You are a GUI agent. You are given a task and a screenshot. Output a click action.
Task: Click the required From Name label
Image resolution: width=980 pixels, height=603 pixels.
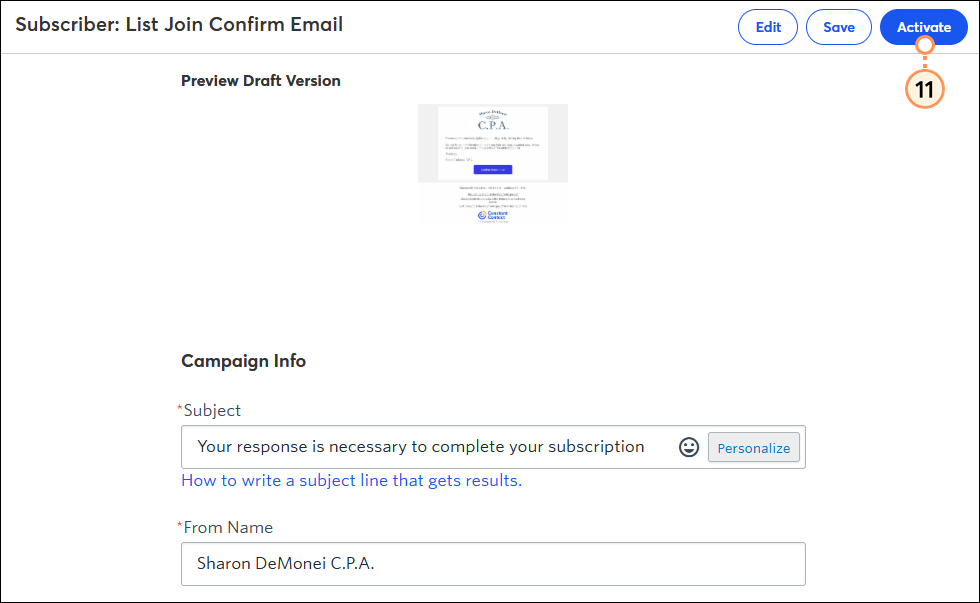click(225, 527)
